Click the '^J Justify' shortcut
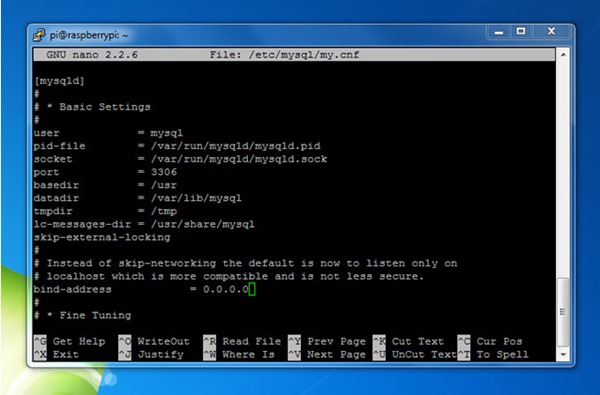600x395 pixels. (151, 355)
